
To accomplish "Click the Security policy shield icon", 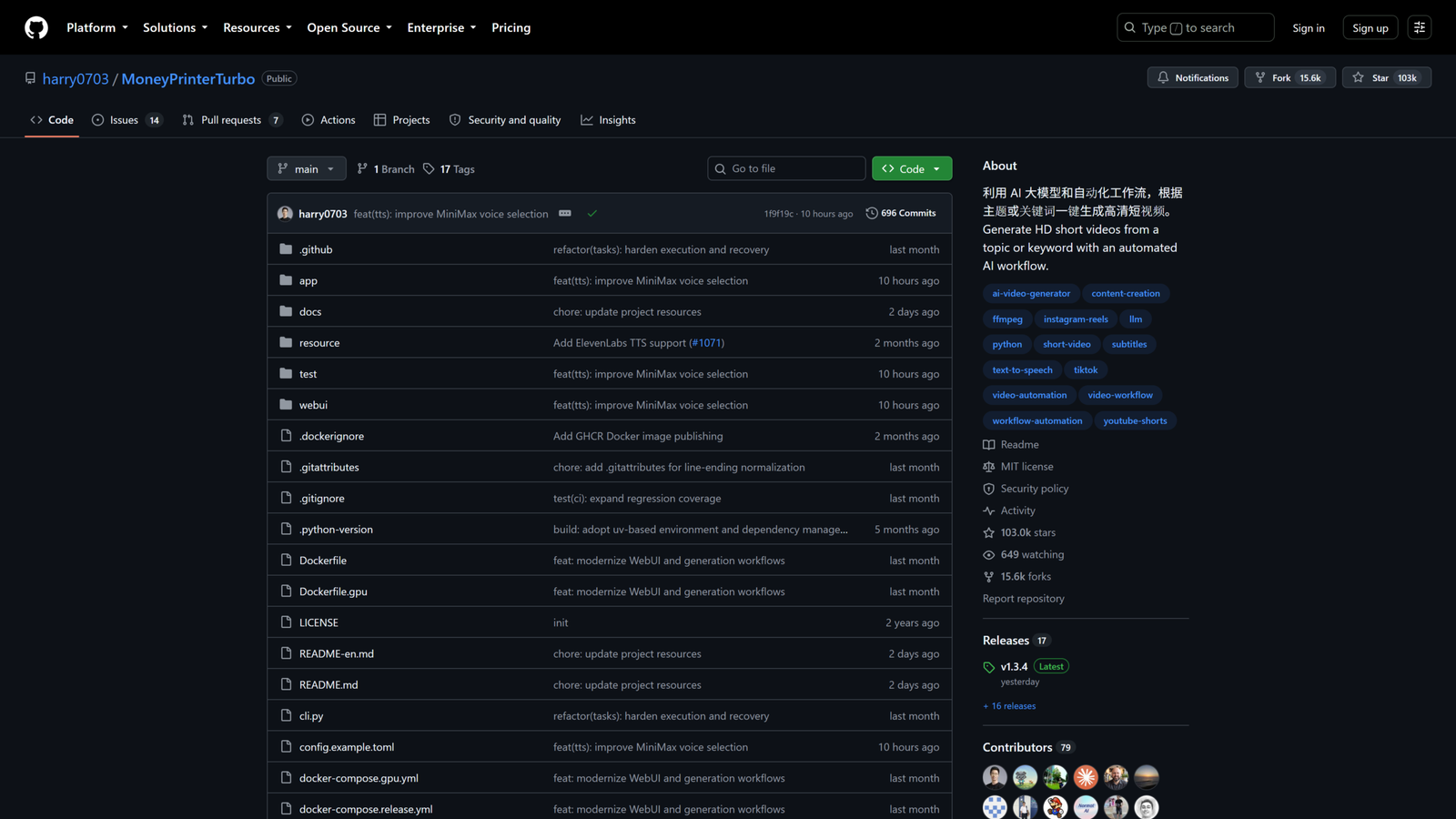I will (x=989, y=489).
